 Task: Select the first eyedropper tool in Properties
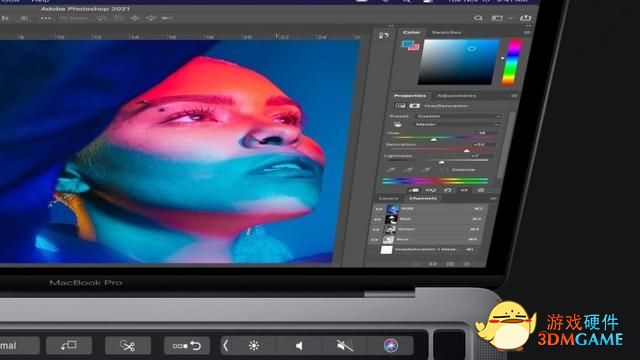391,169
